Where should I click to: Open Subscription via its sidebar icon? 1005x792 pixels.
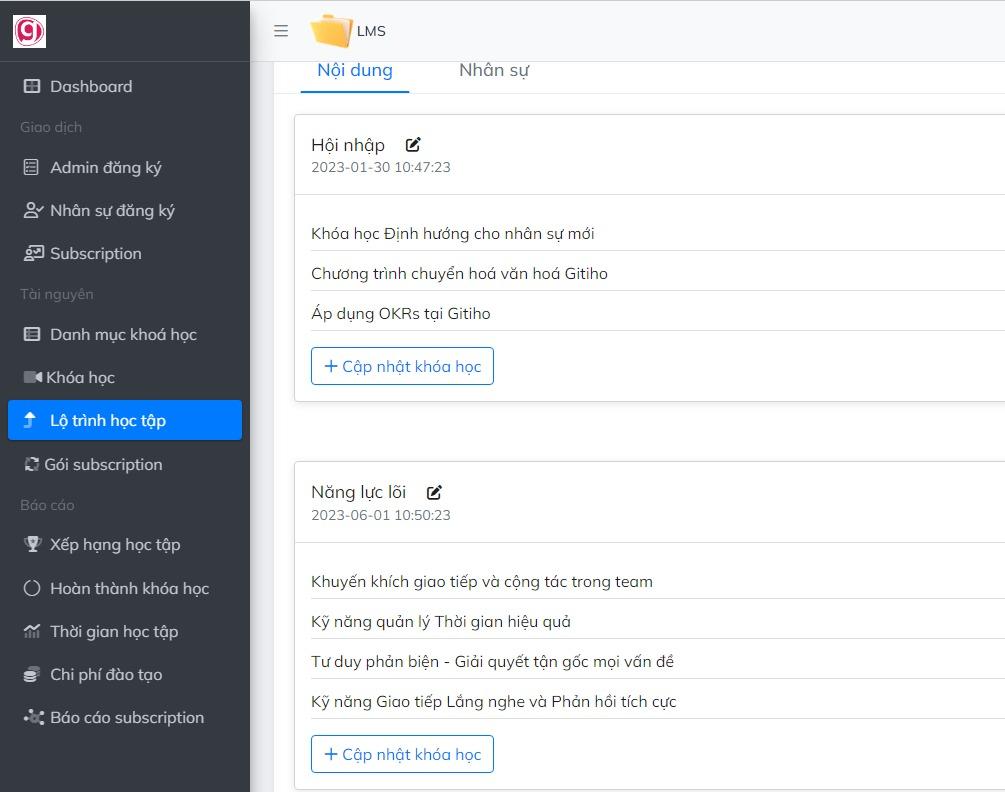pyautogui.click(x=31, y=254)
